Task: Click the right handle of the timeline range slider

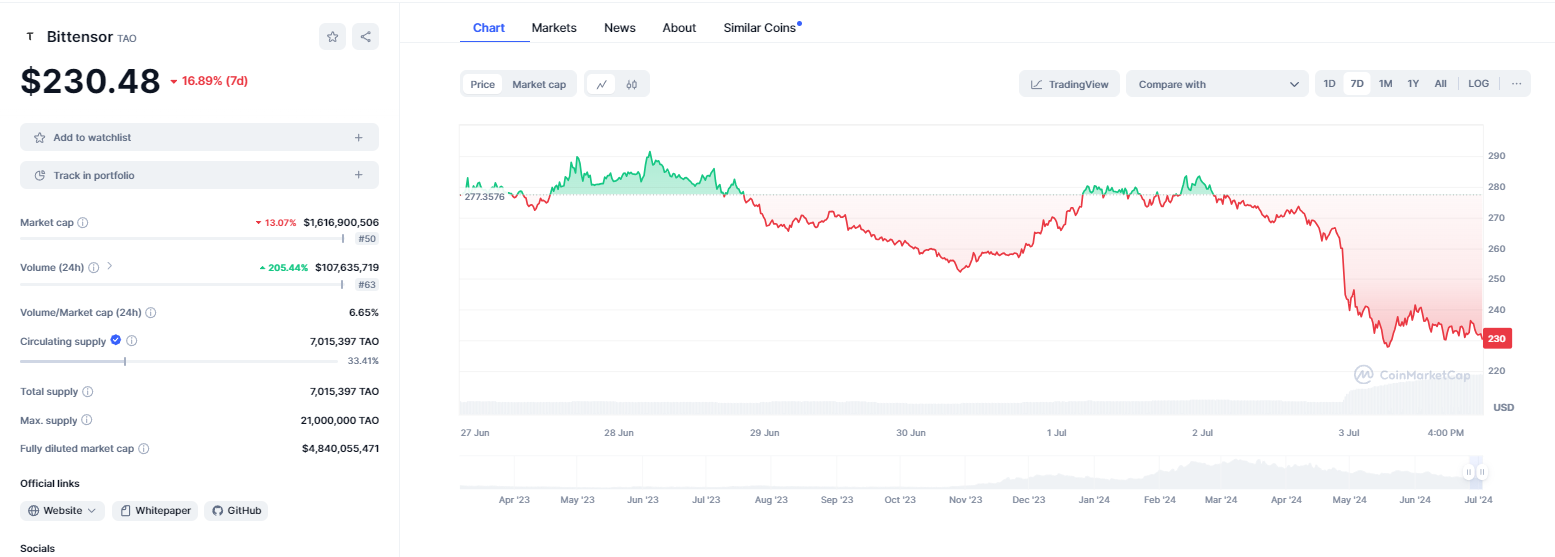Action: click(x=1482, y=472)
